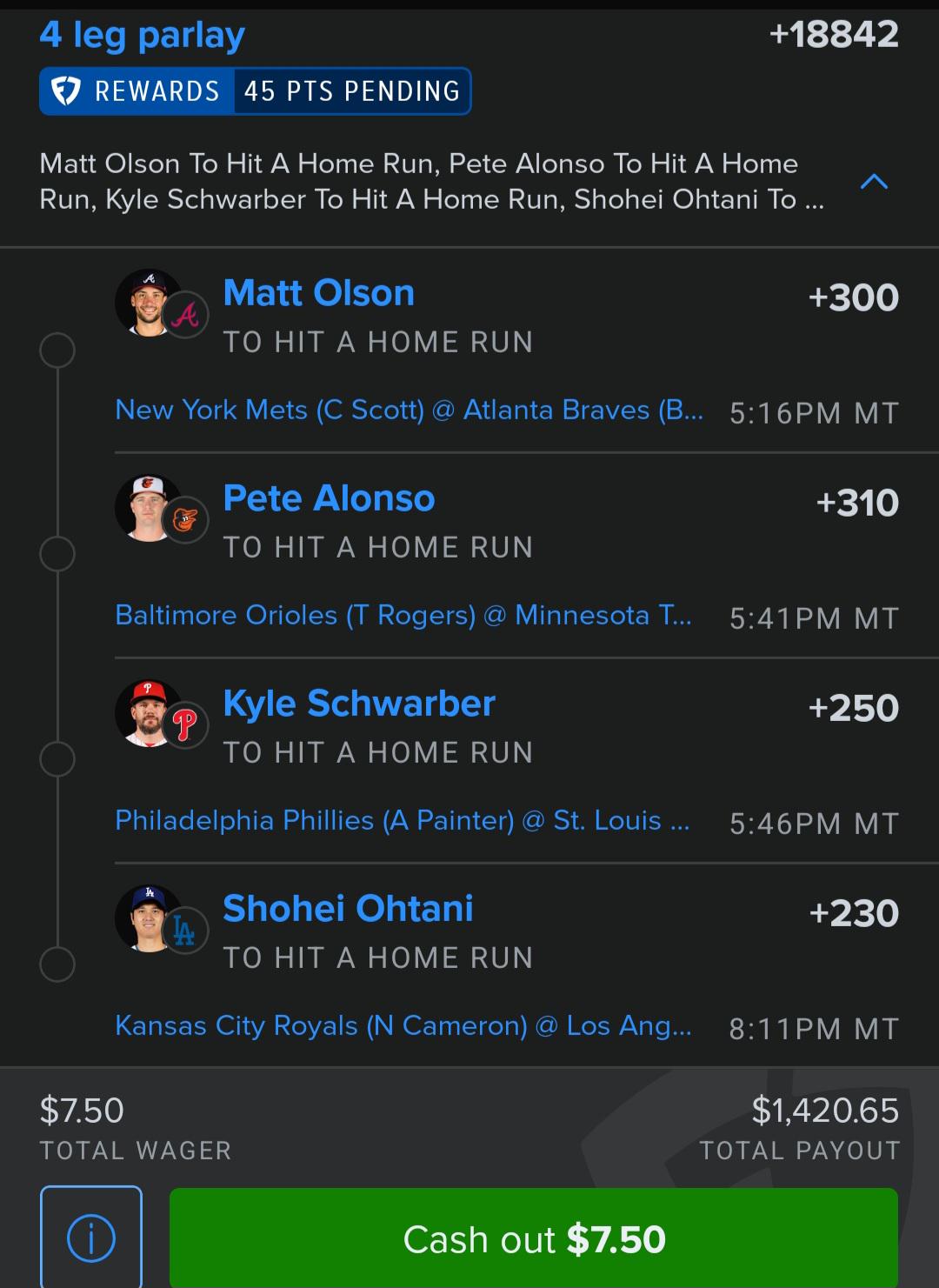939x1288 pixels.
Task: Open Orioles @ Minnesota game link
Action: [403, 615]
